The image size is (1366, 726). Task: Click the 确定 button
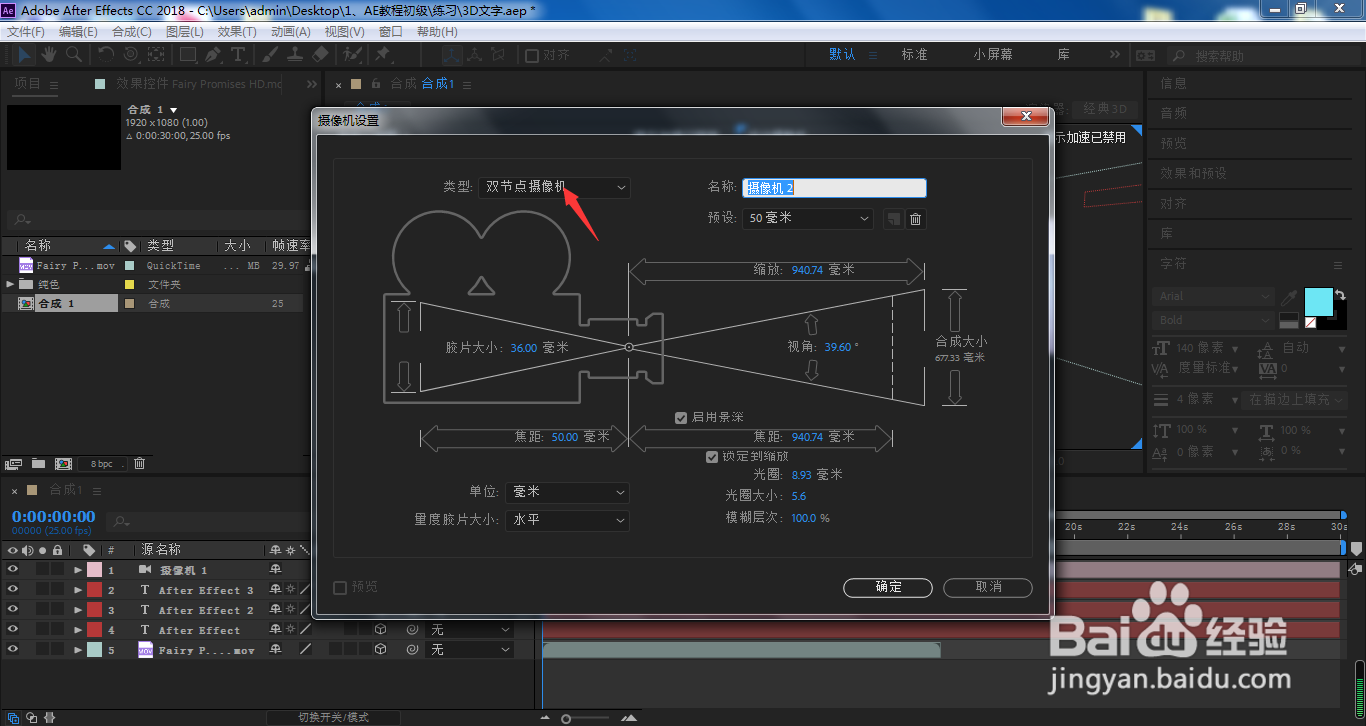[x=888, y=587]
